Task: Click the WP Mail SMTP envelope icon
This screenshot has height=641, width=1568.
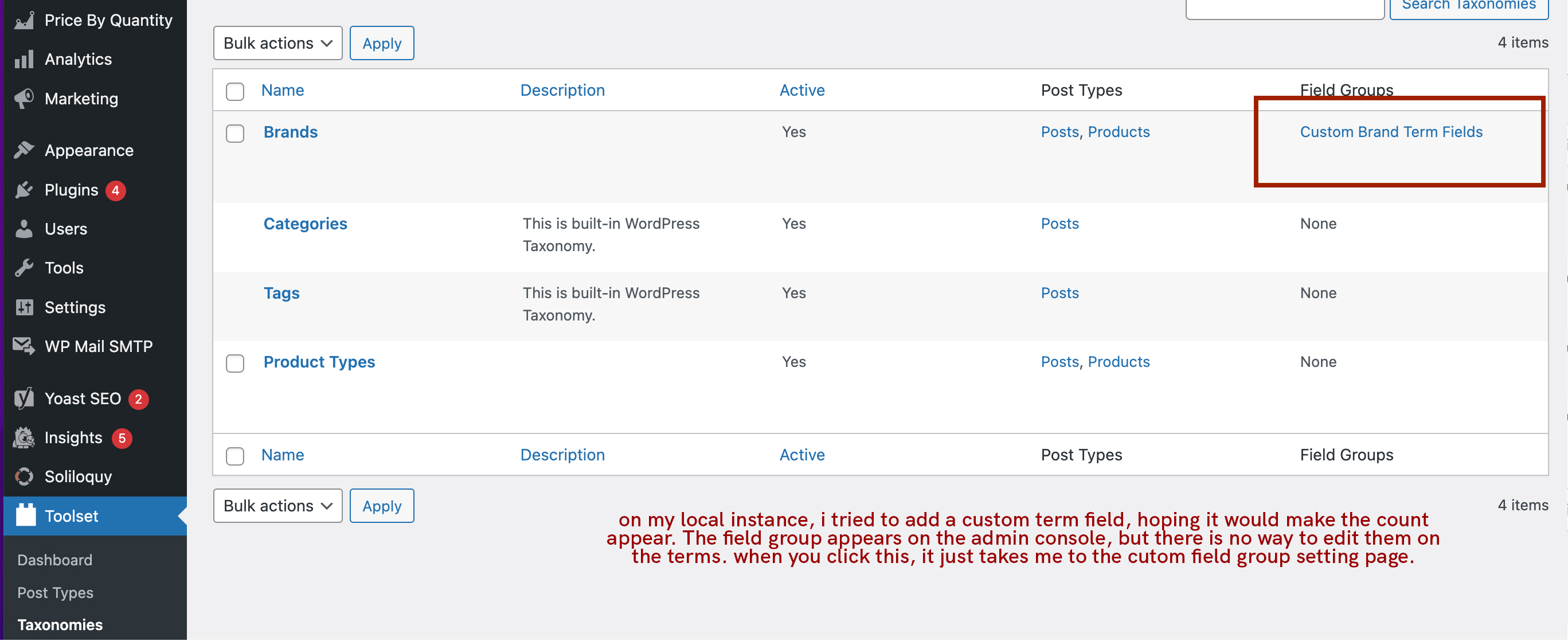Action: click(24, 346)
